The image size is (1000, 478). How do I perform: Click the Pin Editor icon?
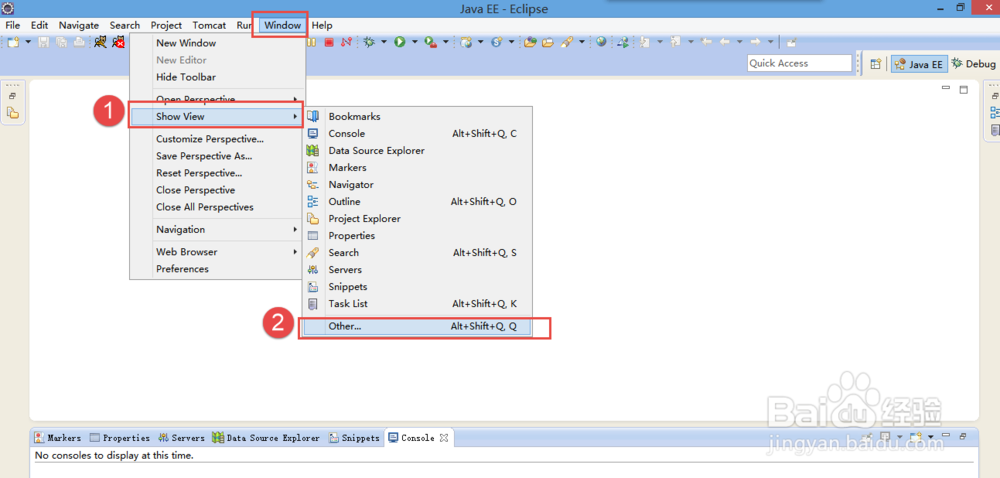[791, 43]
